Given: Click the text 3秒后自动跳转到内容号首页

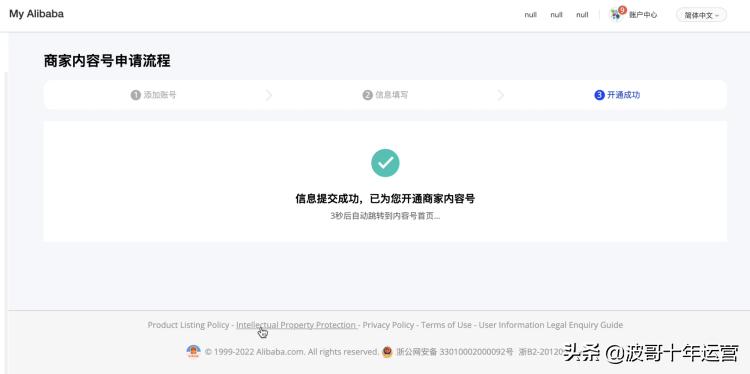Looking at the screenshot, I should pos(385,216).
